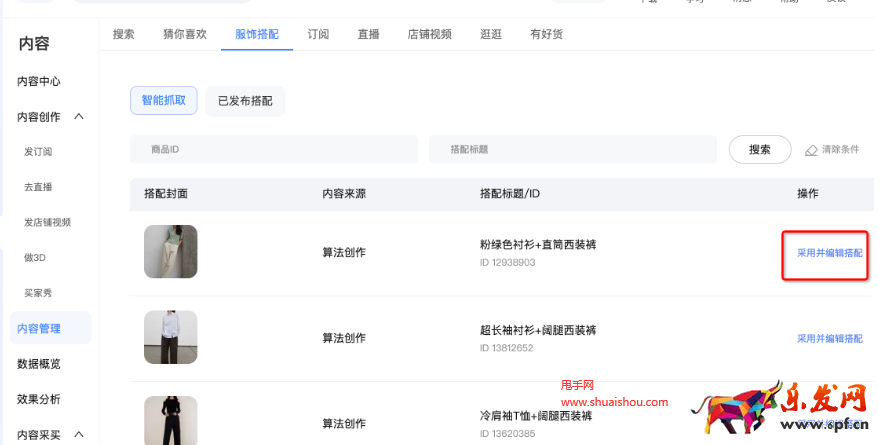Open the 店铺视频 tab
Image resolution: width=879 pixels, height=445 pixels.
429,34
